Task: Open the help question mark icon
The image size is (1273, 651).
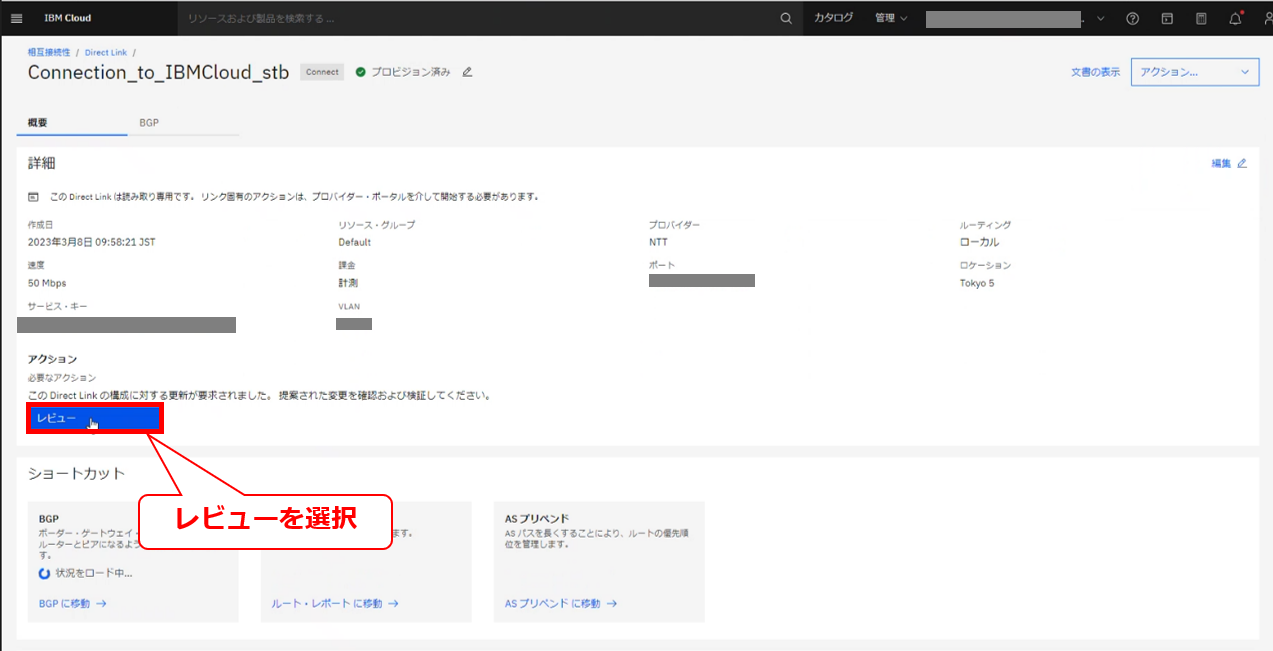Action: point(1132,18)
